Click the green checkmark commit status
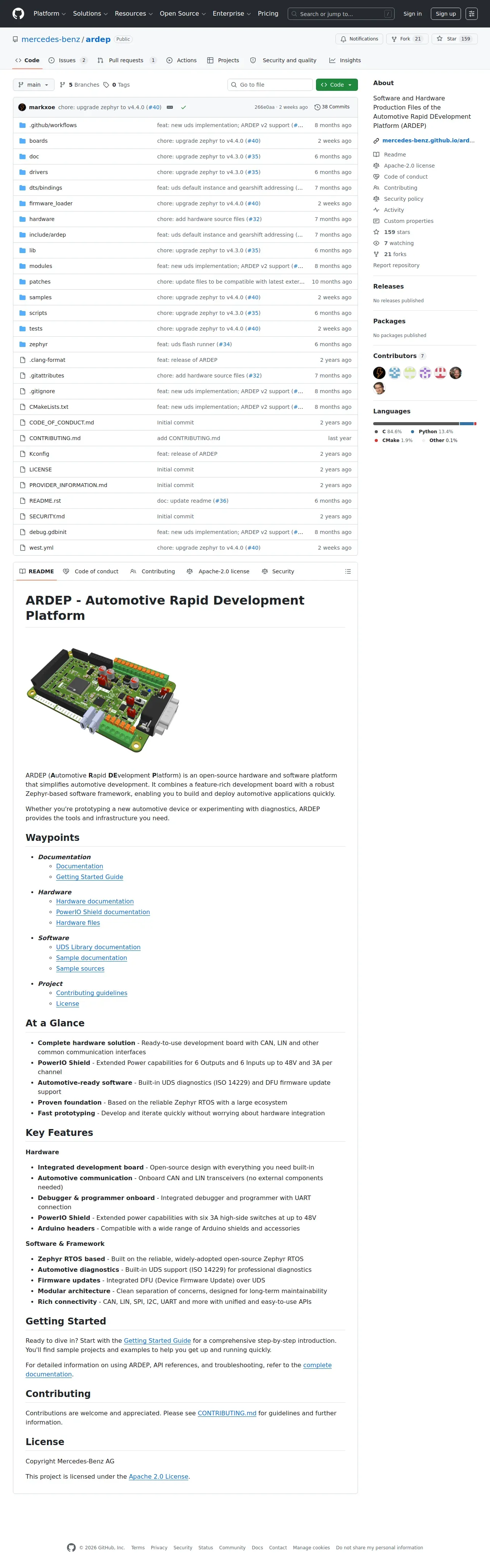Screen dimensions: 490x1568 (x=183, y=107)
